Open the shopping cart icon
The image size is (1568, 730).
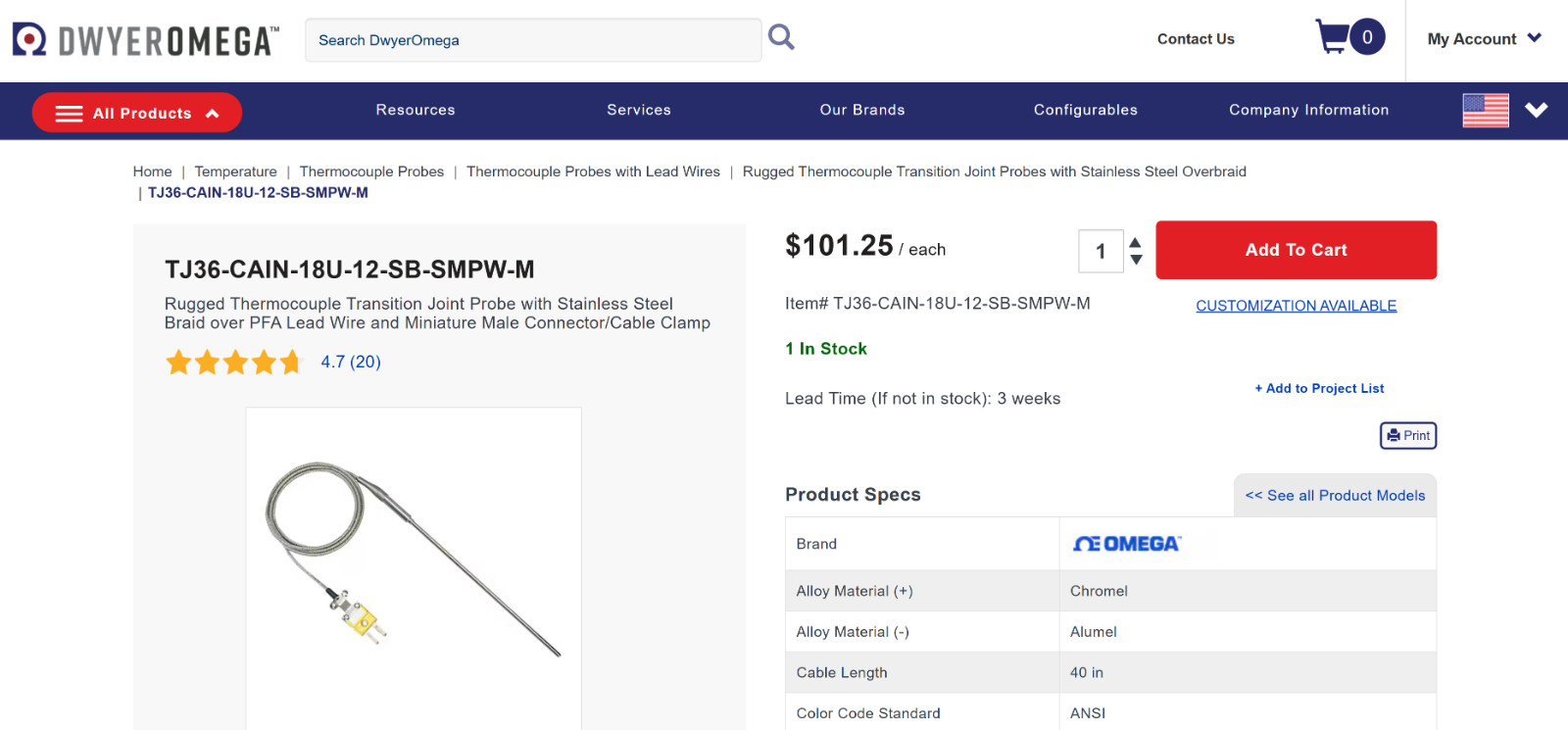(x=1332, y=37)
